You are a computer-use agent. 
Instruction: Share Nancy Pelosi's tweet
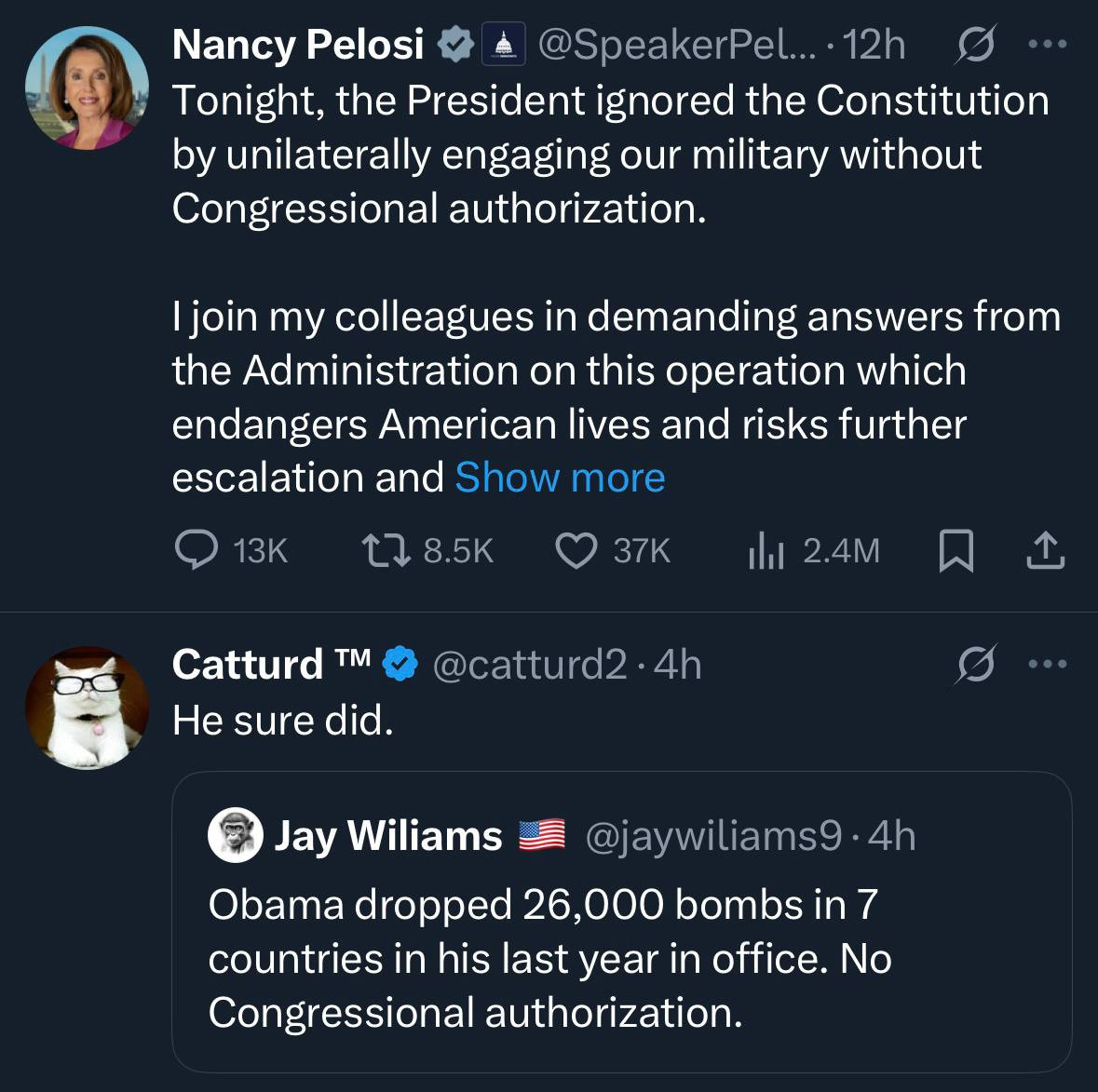click(x=1045, y=550)
